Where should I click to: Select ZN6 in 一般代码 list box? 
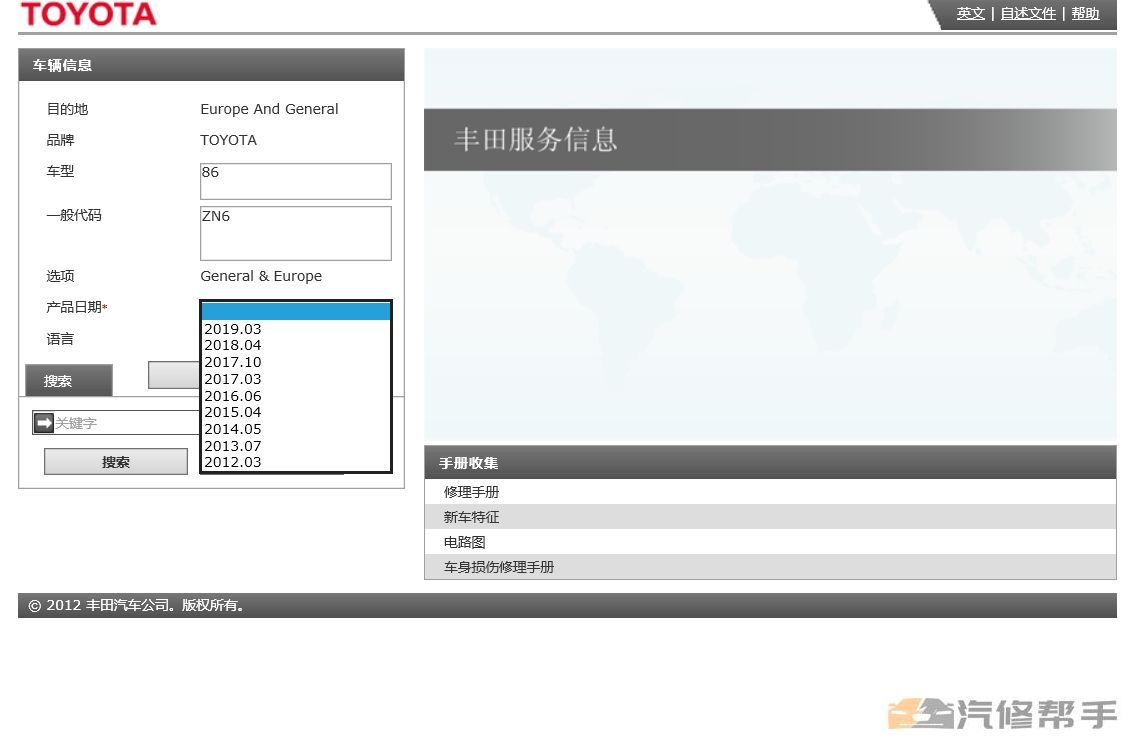point(296,216)
